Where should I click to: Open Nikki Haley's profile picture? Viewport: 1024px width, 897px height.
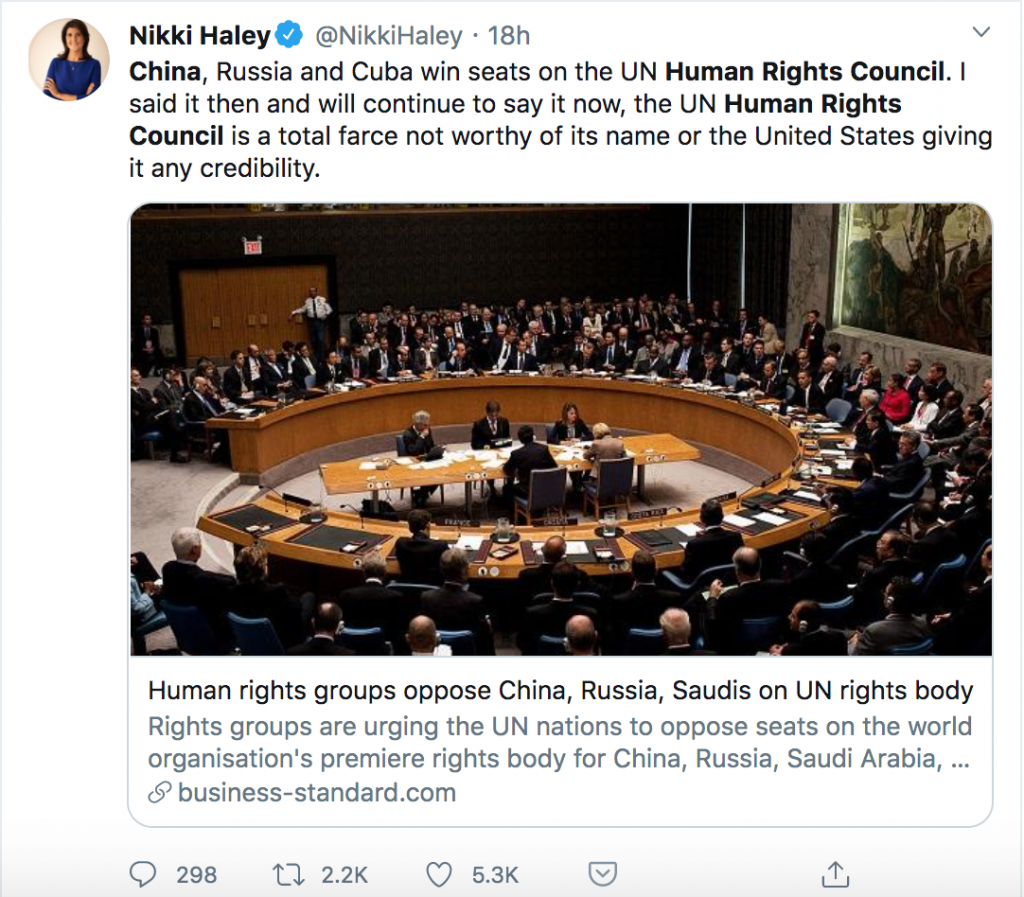[x=69, y=59]
